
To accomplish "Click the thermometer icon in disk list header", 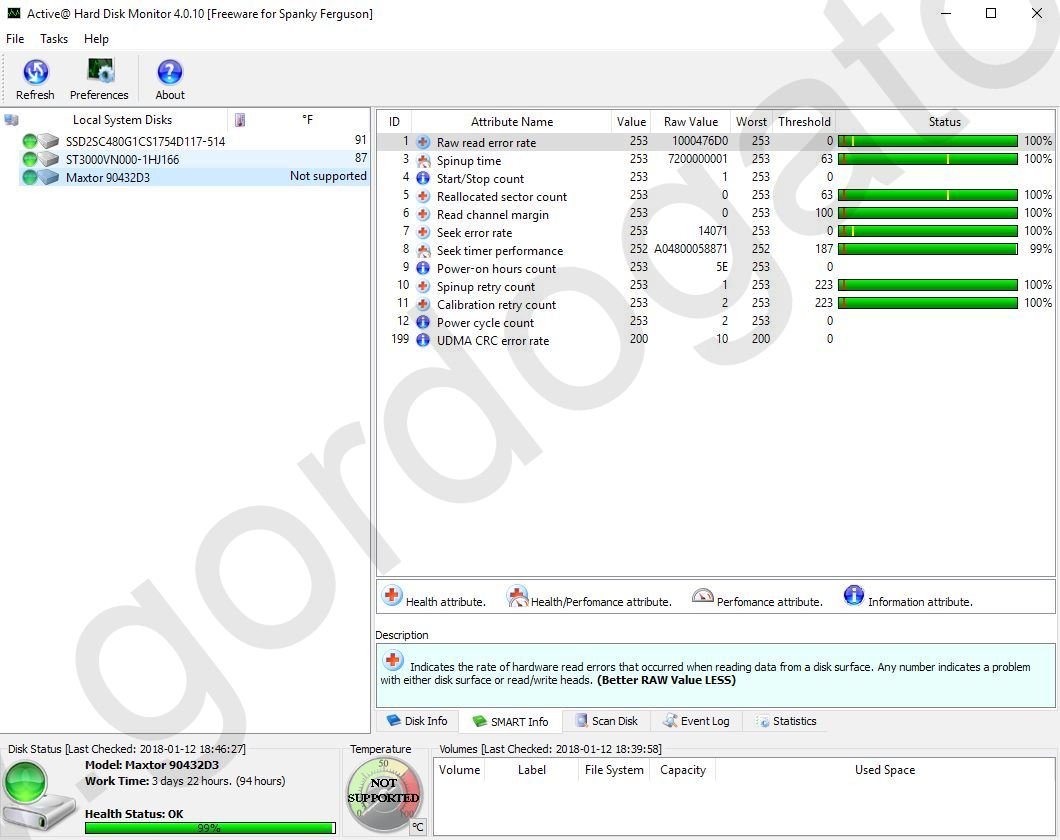I will pyautogui.click(x=240, y=120).
